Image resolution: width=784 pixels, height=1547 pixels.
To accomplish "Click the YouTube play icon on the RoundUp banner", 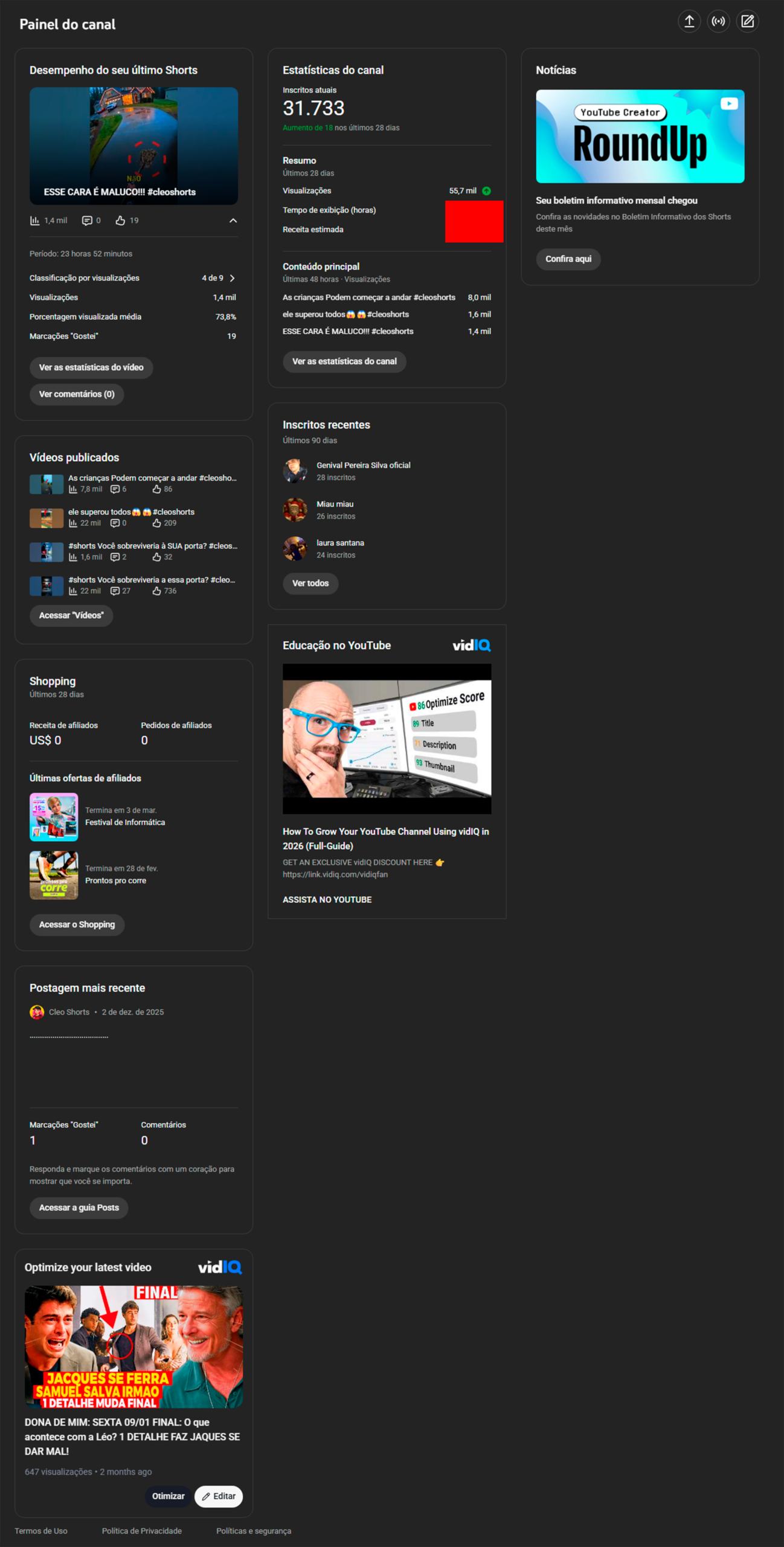I will pos(729,103).
